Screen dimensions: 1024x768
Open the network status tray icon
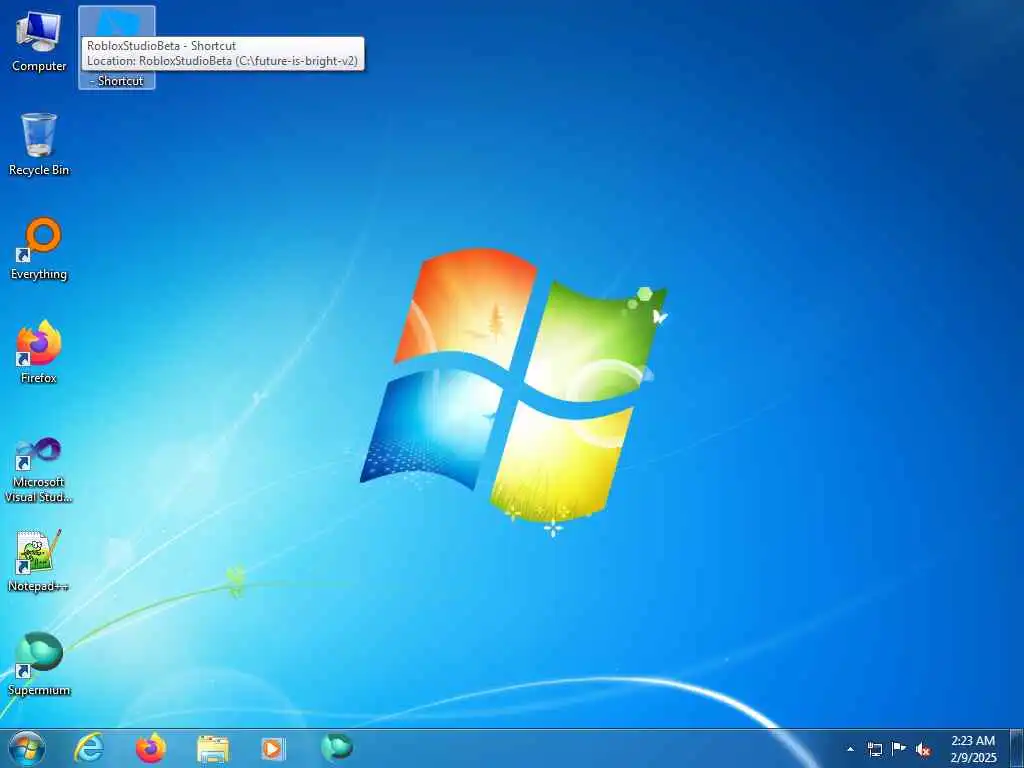(x=874, y=749)
